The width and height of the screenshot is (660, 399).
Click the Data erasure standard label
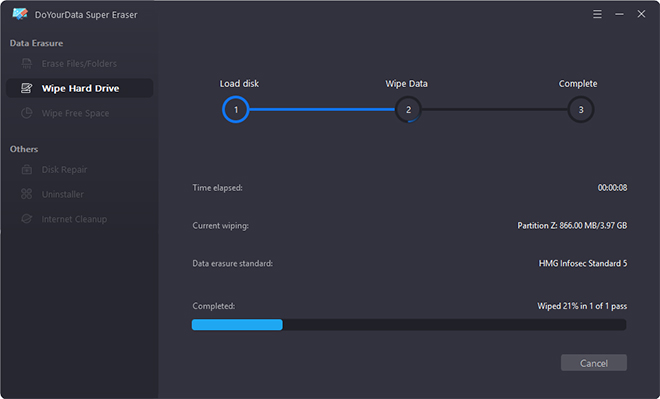[x=233, y=263]
